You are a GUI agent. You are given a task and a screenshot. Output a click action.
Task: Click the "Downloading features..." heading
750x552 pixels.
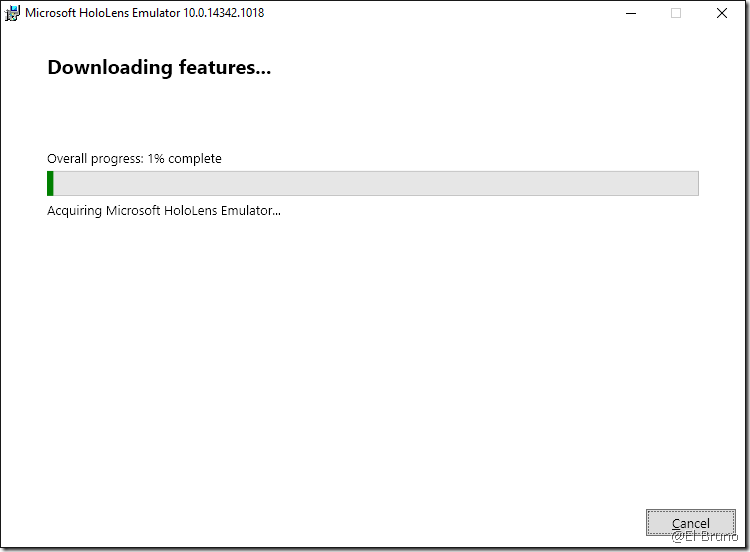pos(159,68)
